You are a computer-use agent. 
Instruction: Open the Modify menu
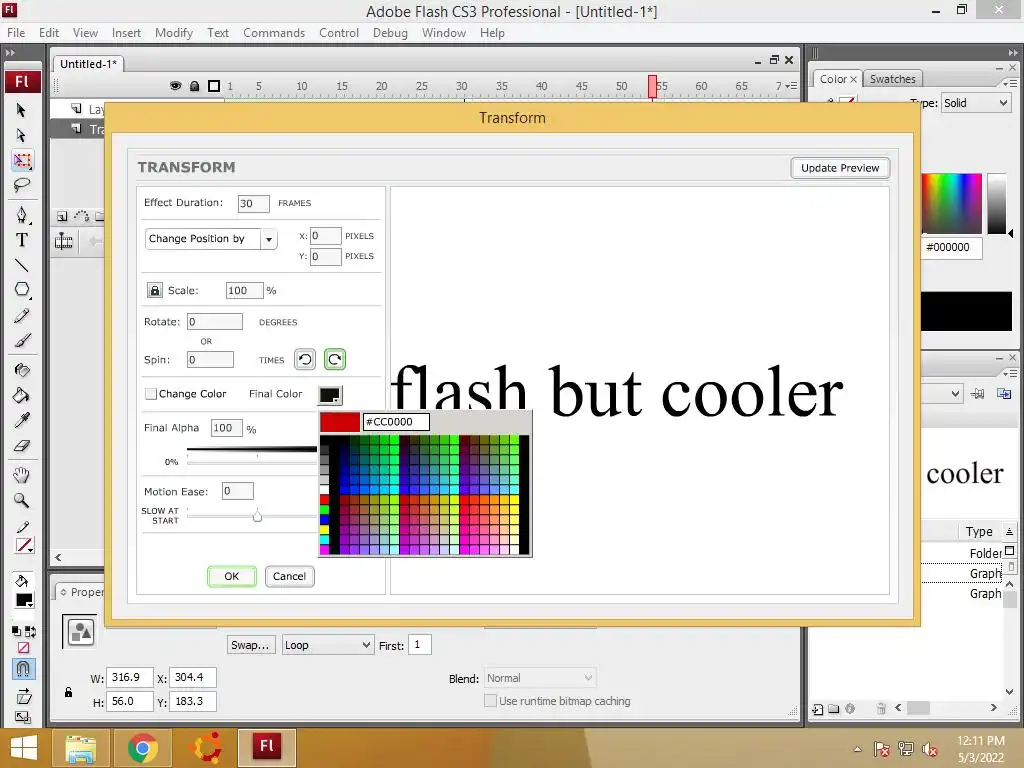(174, 33)
